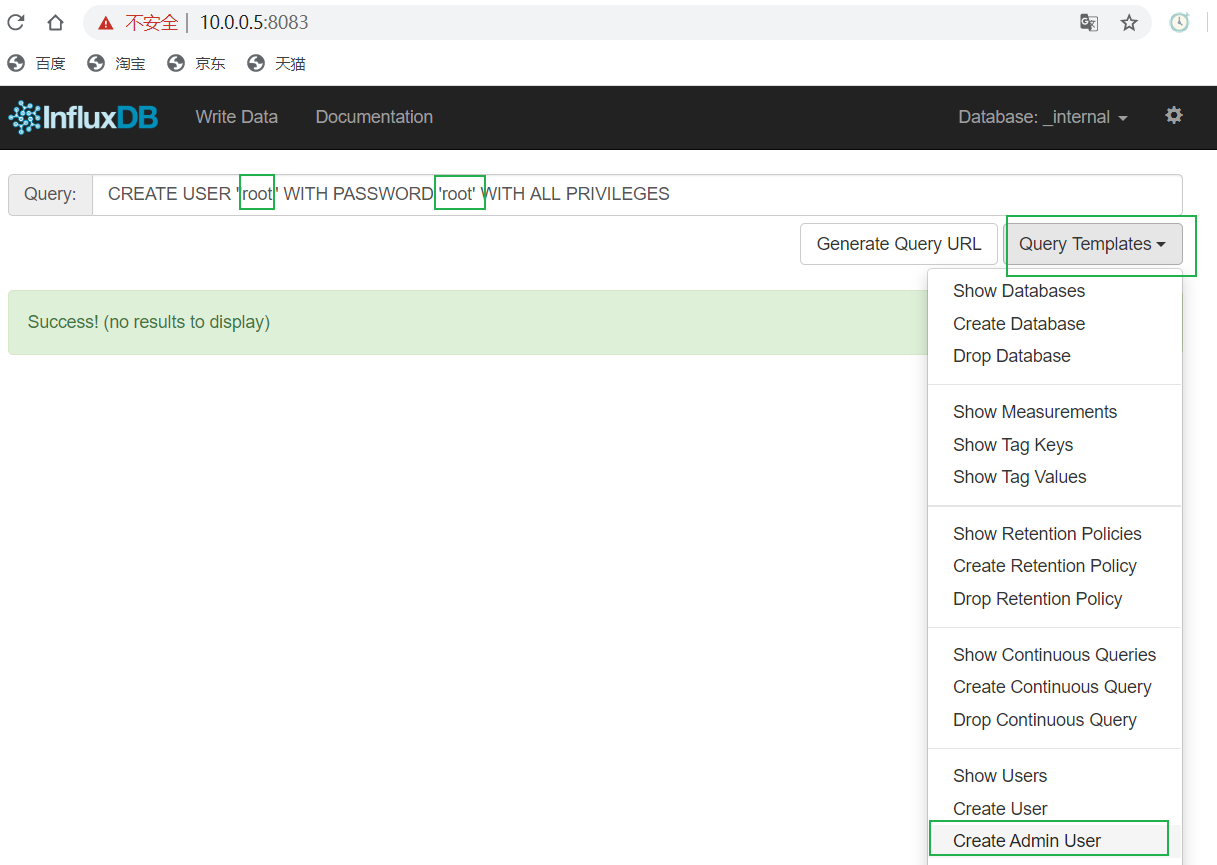Open settings via the gear icon
1217x865 pixels.
click(x=1174, y=116)
